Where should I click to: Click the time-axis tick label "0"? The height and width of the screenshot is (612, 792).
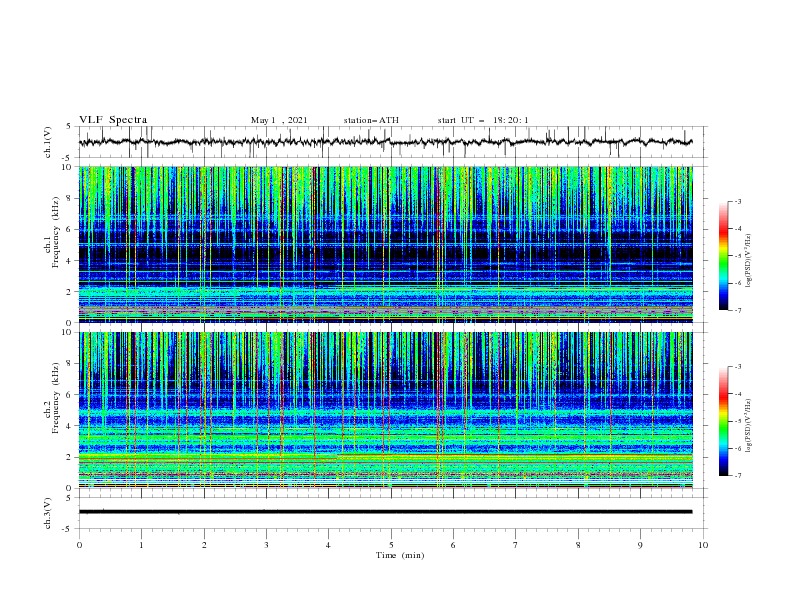[79, 545]
